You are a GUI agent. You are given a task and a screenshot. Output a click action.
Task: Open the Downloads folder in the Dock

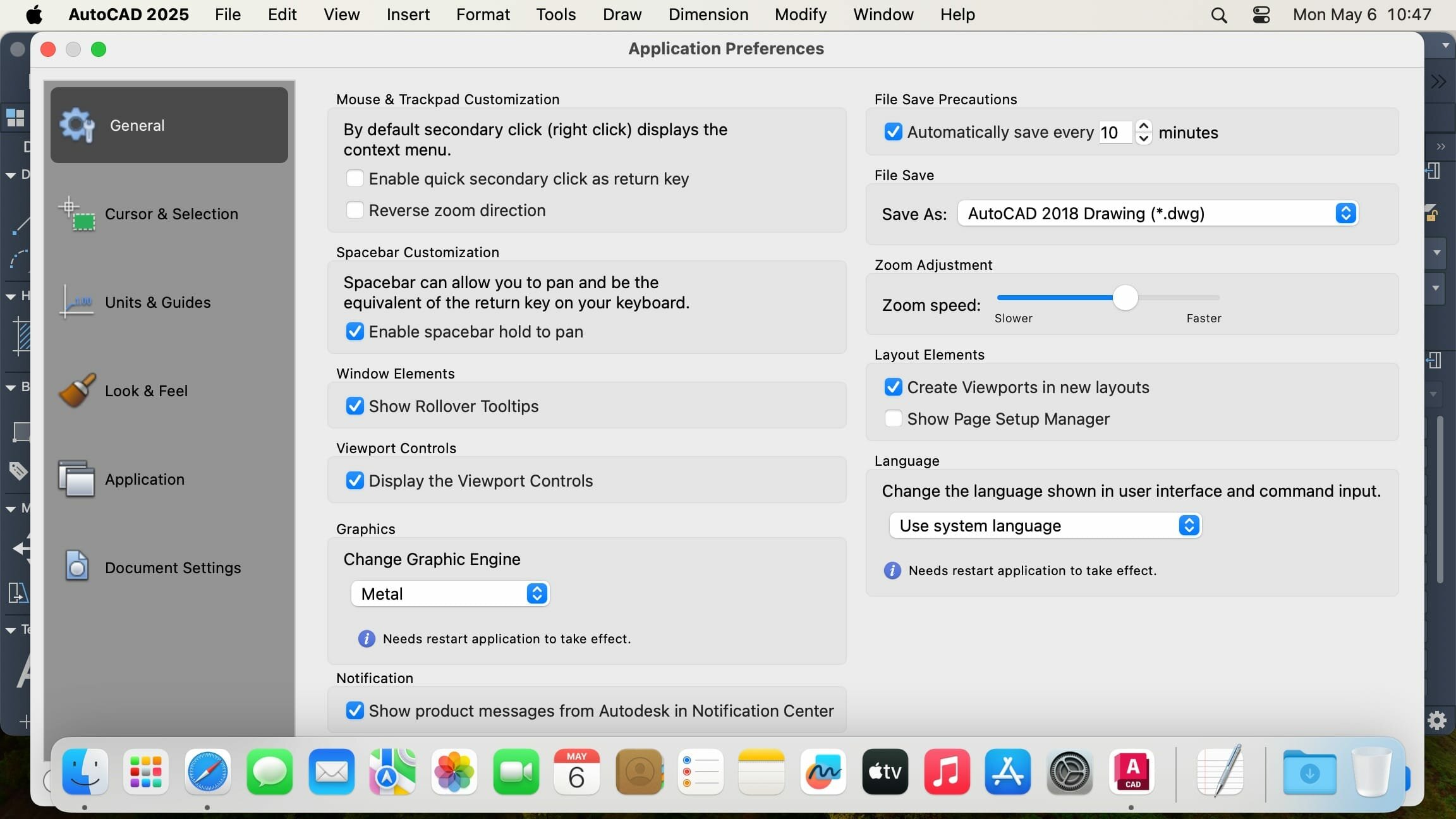point(1309,772)
